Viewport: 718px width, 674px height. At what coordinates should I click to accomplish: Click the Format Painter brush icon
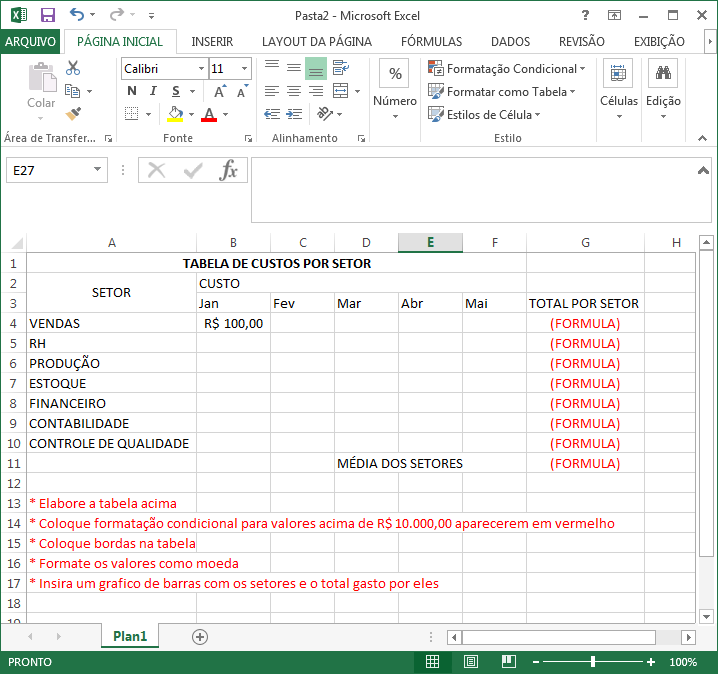click(73, 113)
